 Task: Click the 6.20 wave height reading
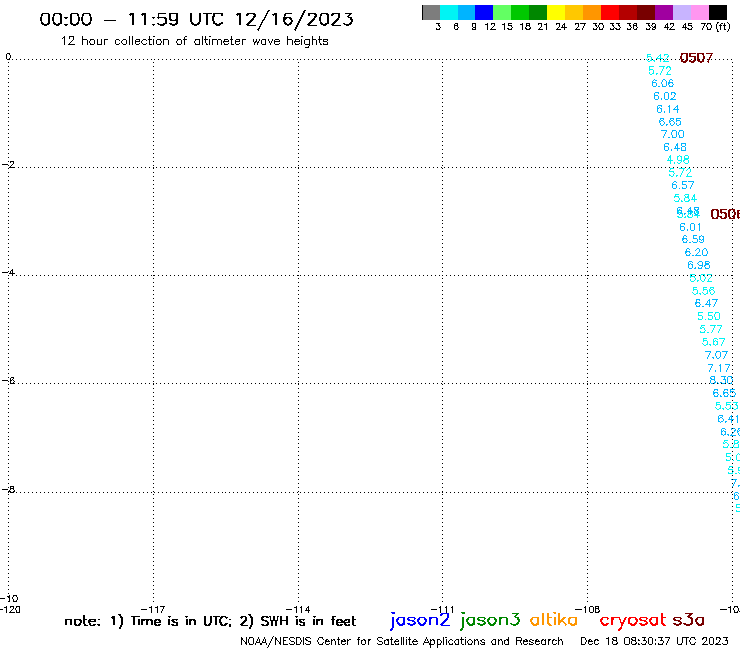click(697, 253)
